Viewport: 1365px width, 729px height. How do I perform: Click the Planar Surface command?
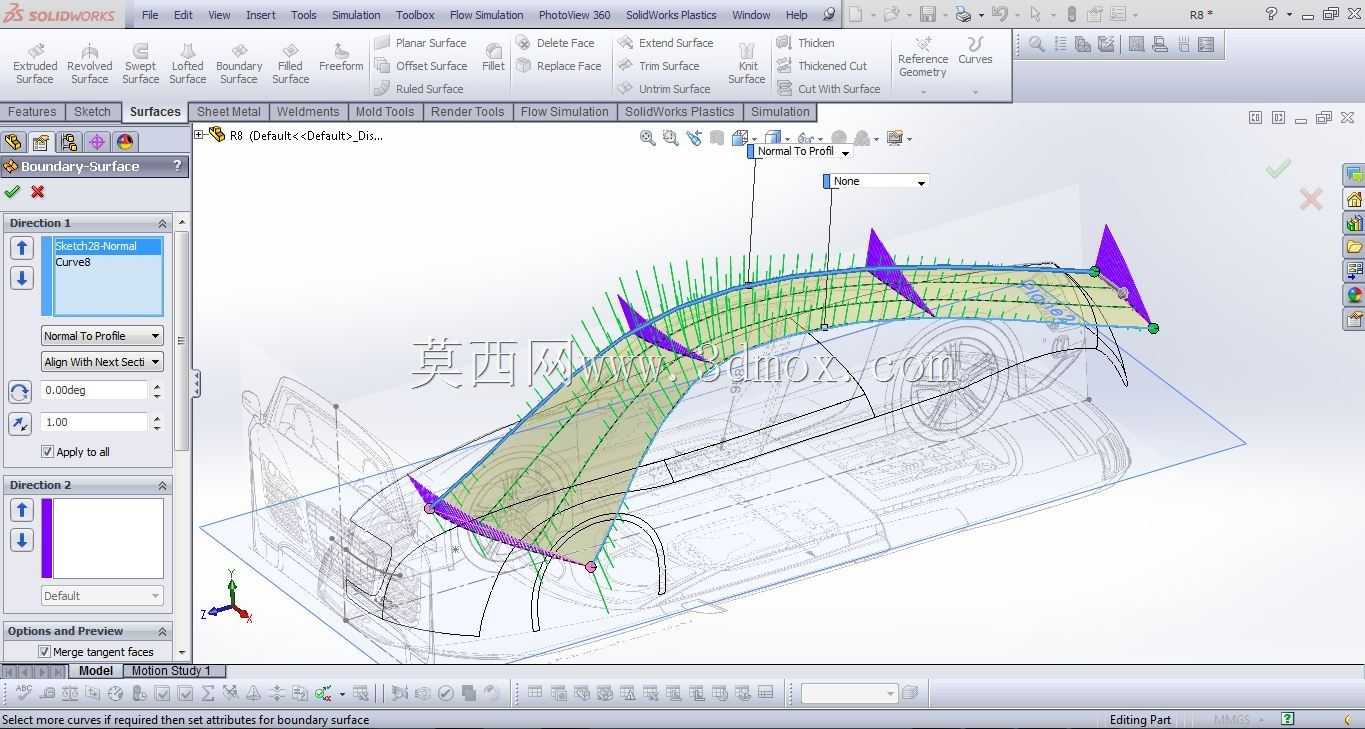point(420,43)
